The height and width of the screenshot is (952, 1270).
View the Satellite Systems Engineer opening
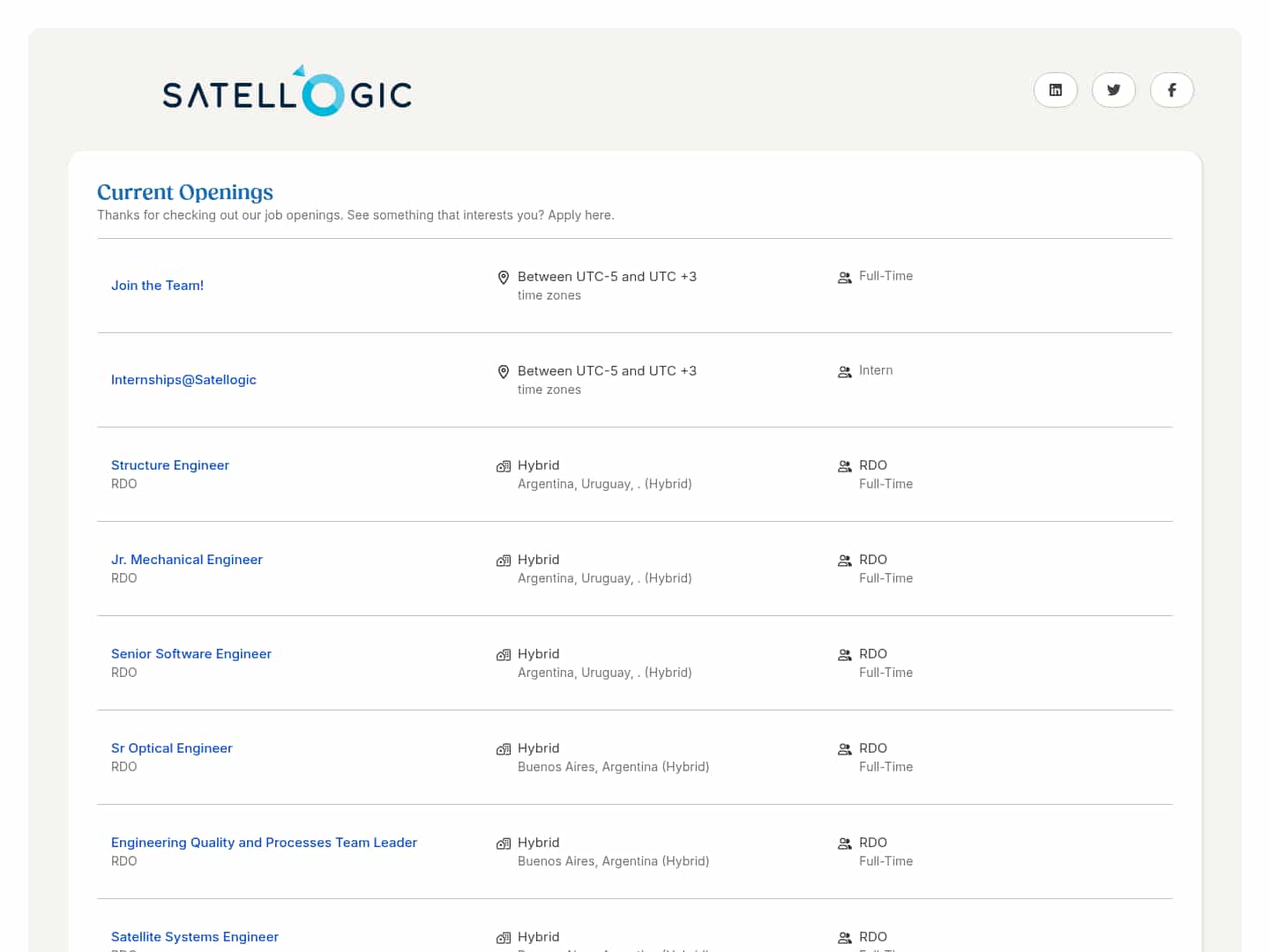coord(195,937)
